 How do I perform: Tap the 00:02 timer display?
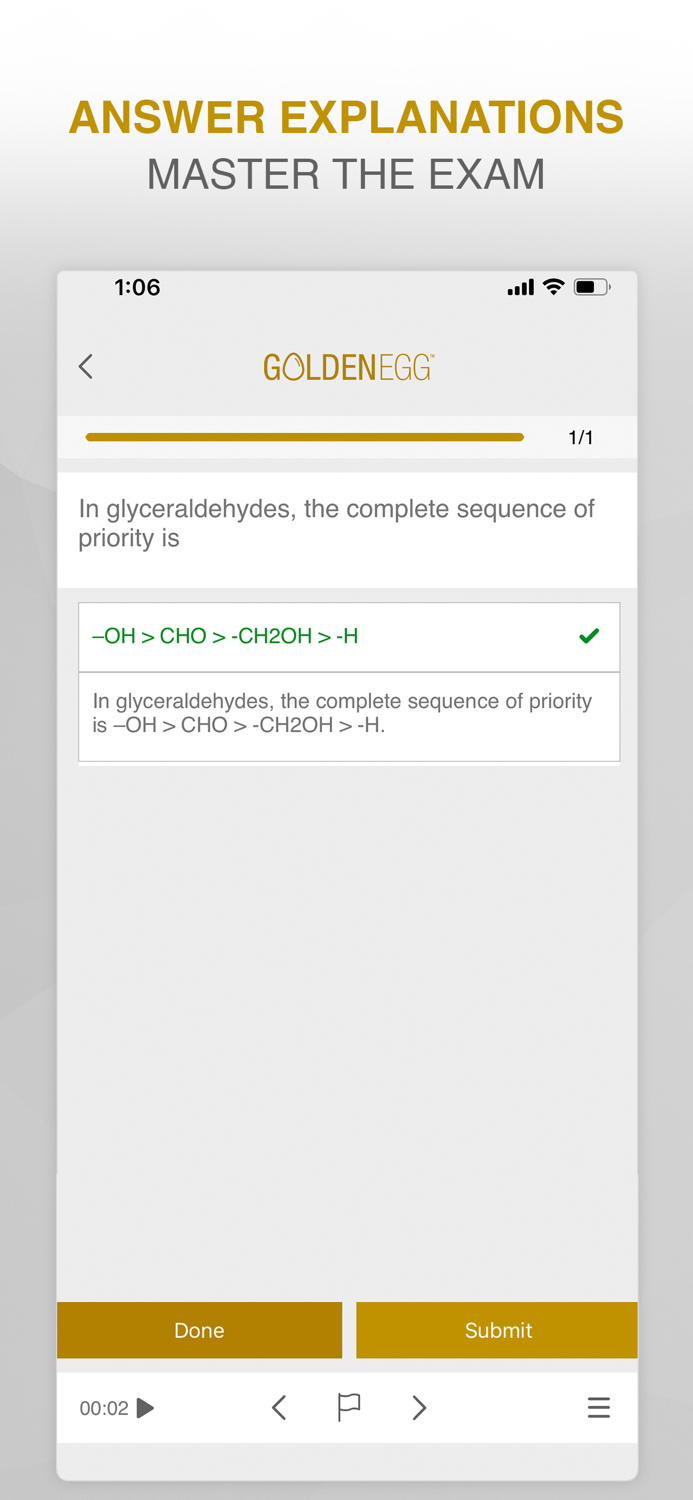point(104,1407)
